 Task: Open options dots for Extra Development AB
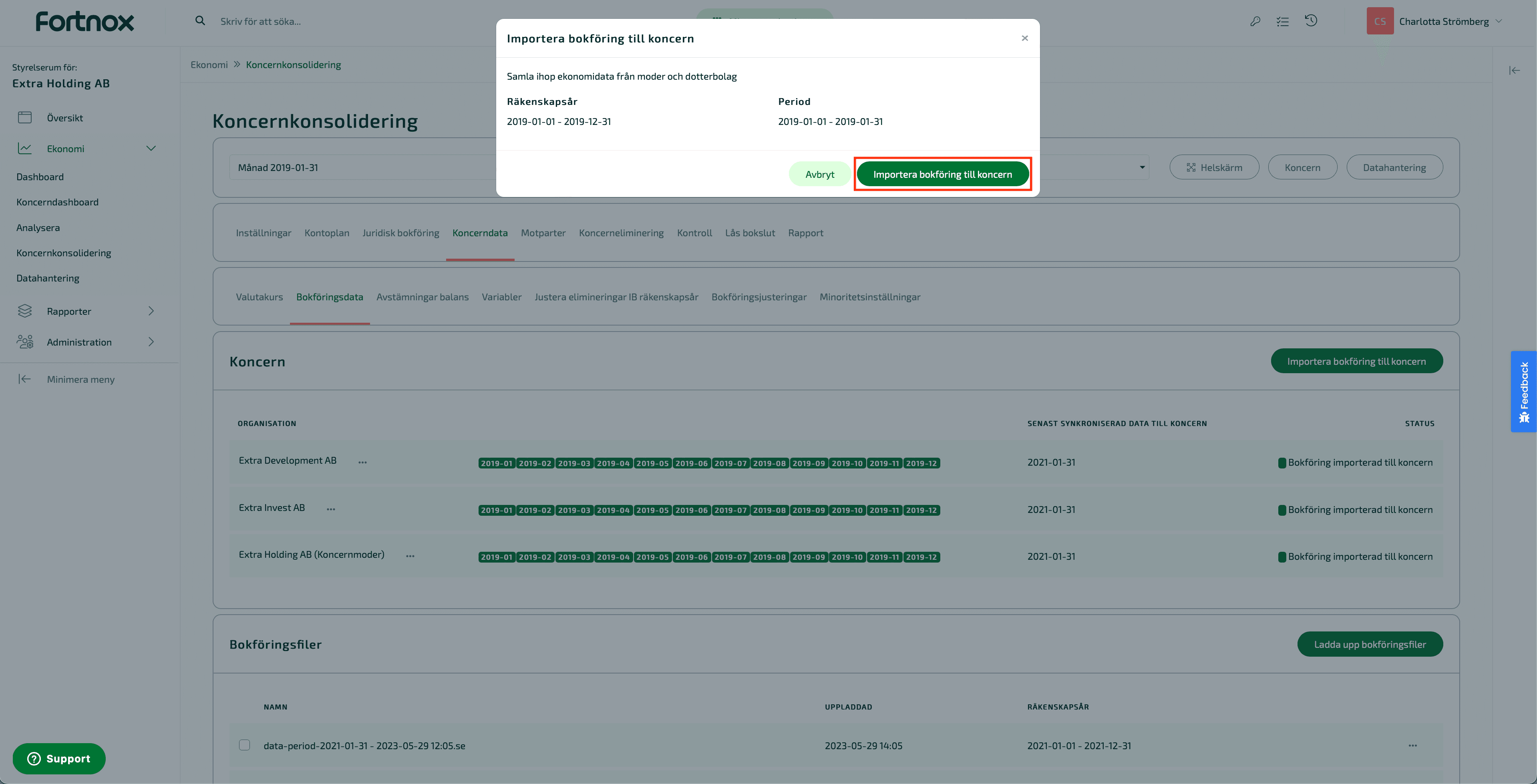coord(363,462)
